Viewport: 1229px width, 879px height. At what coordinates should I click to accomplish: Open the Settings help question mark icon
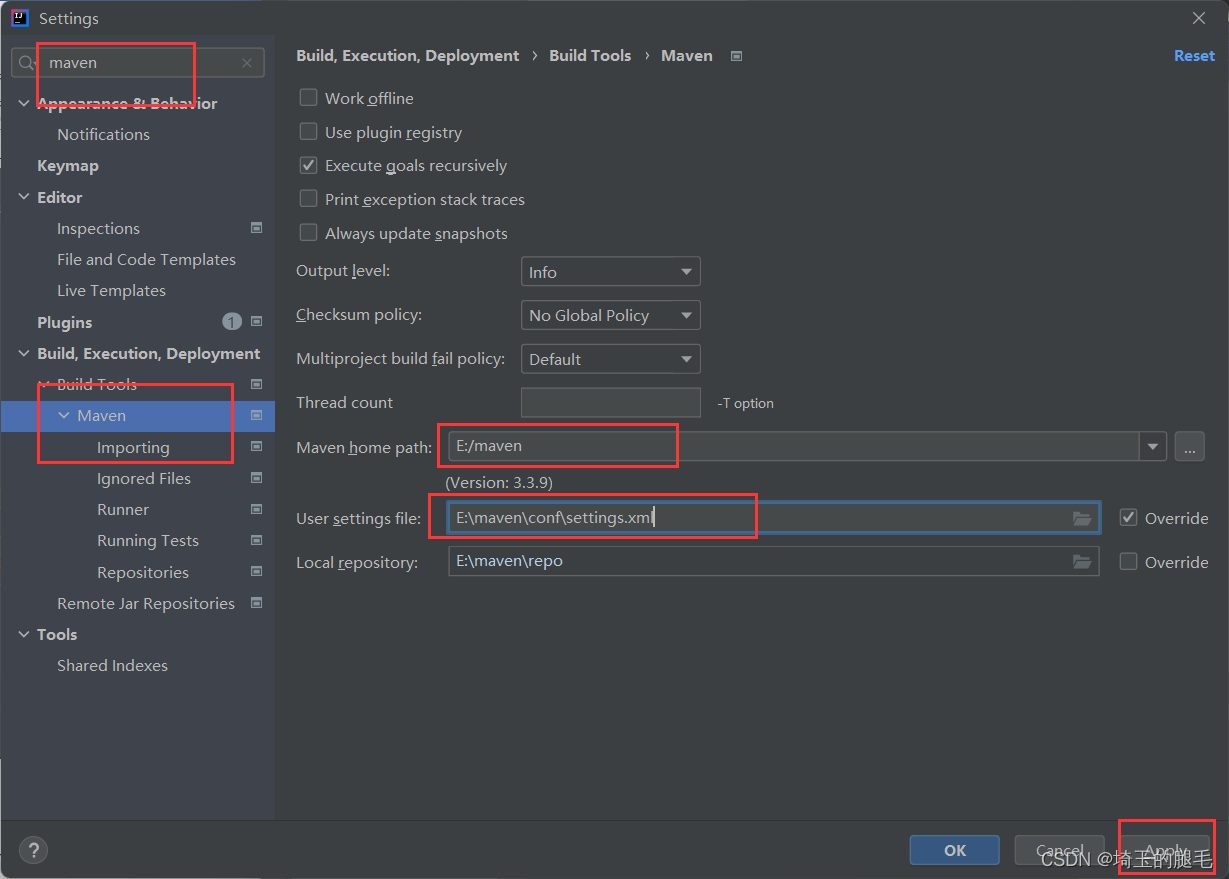coord(33,850)
